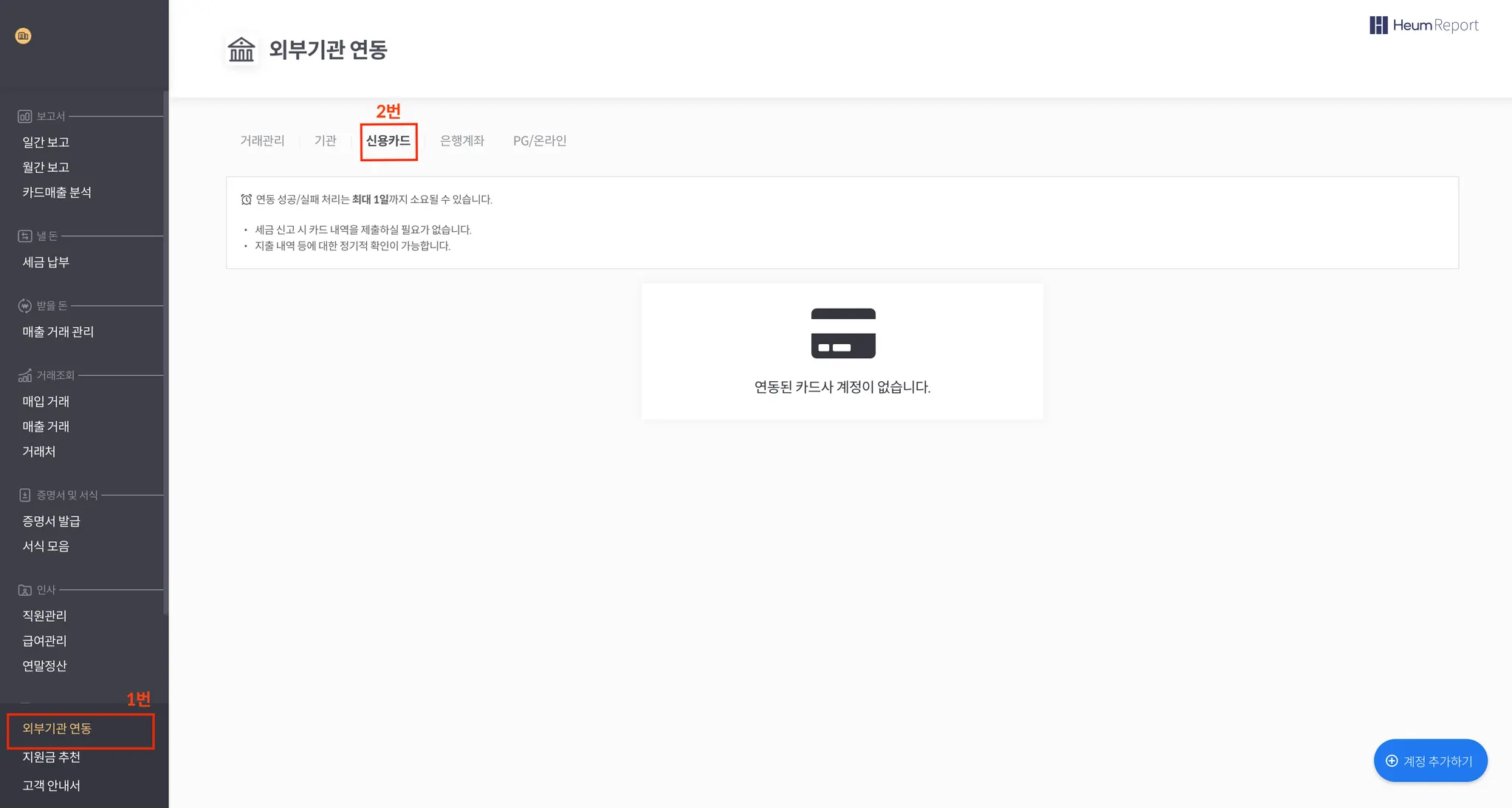Image resolution: width=1512 pixels, height=808 pixels.
Task: Open 지원금 추천 menu item
Action: tap(51, 757)
